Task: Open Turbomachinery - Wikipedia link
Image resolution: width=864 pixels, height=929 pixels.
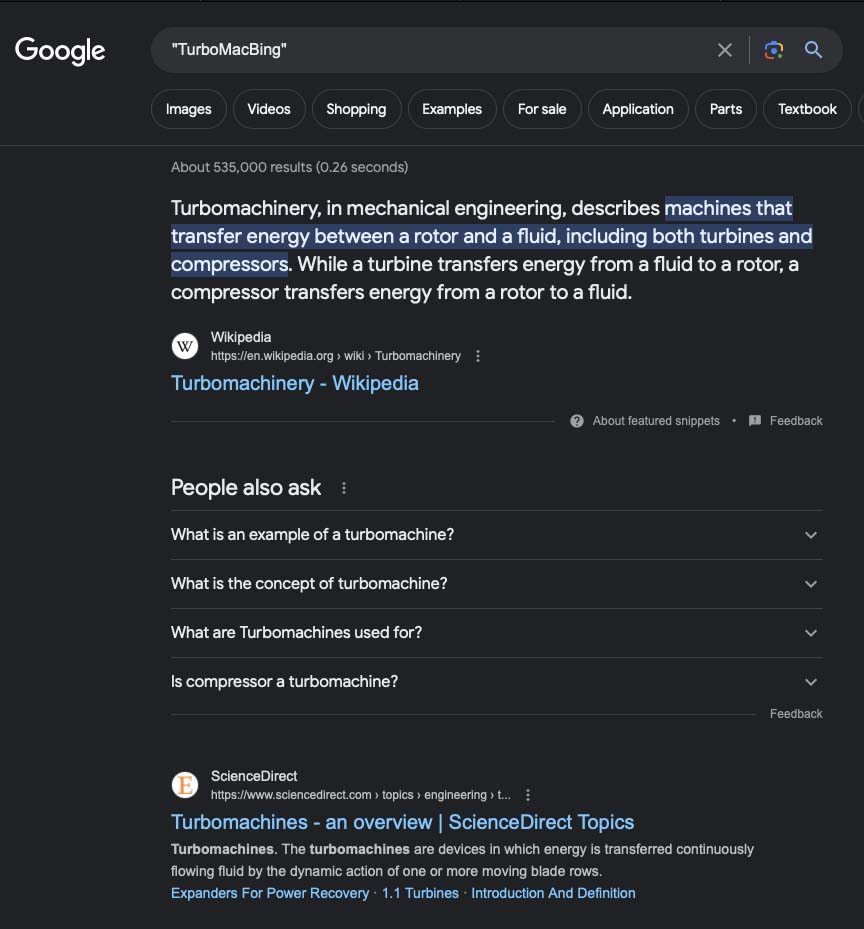Action: click(x=295, y=383)
